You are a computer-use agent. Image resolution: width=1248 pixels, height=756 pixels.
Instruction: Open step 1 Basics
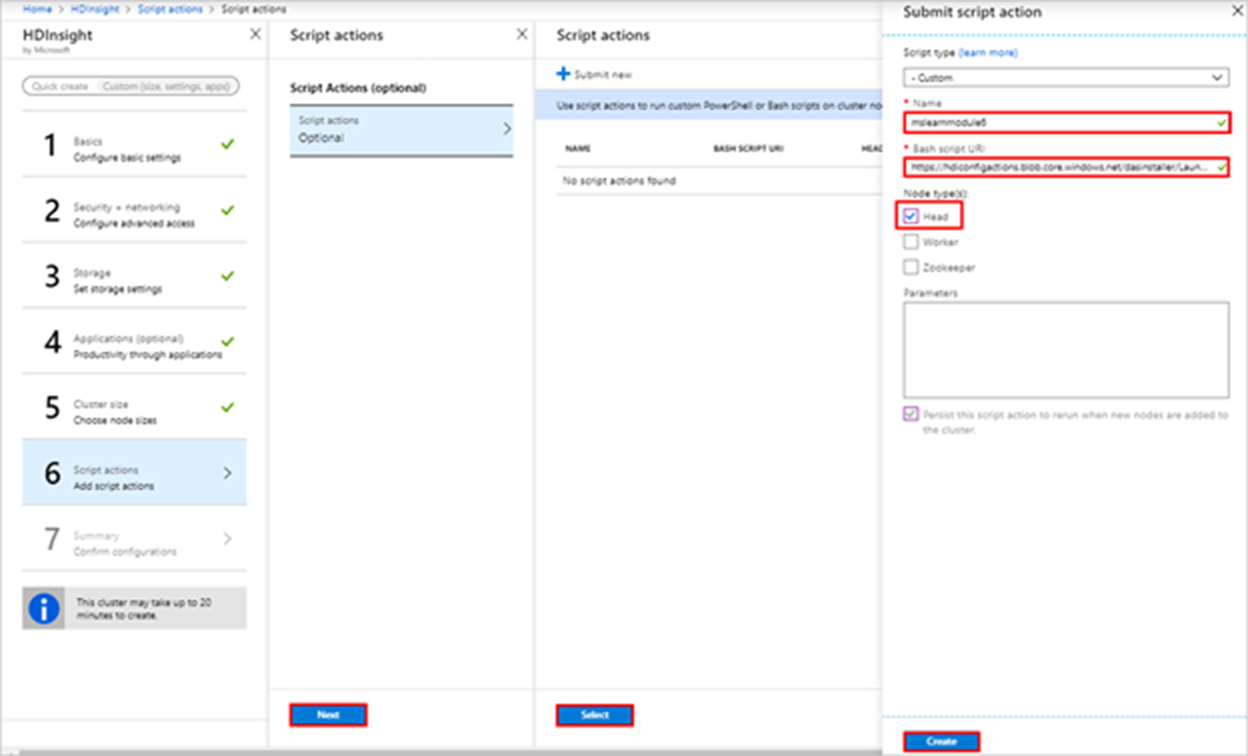134,149
